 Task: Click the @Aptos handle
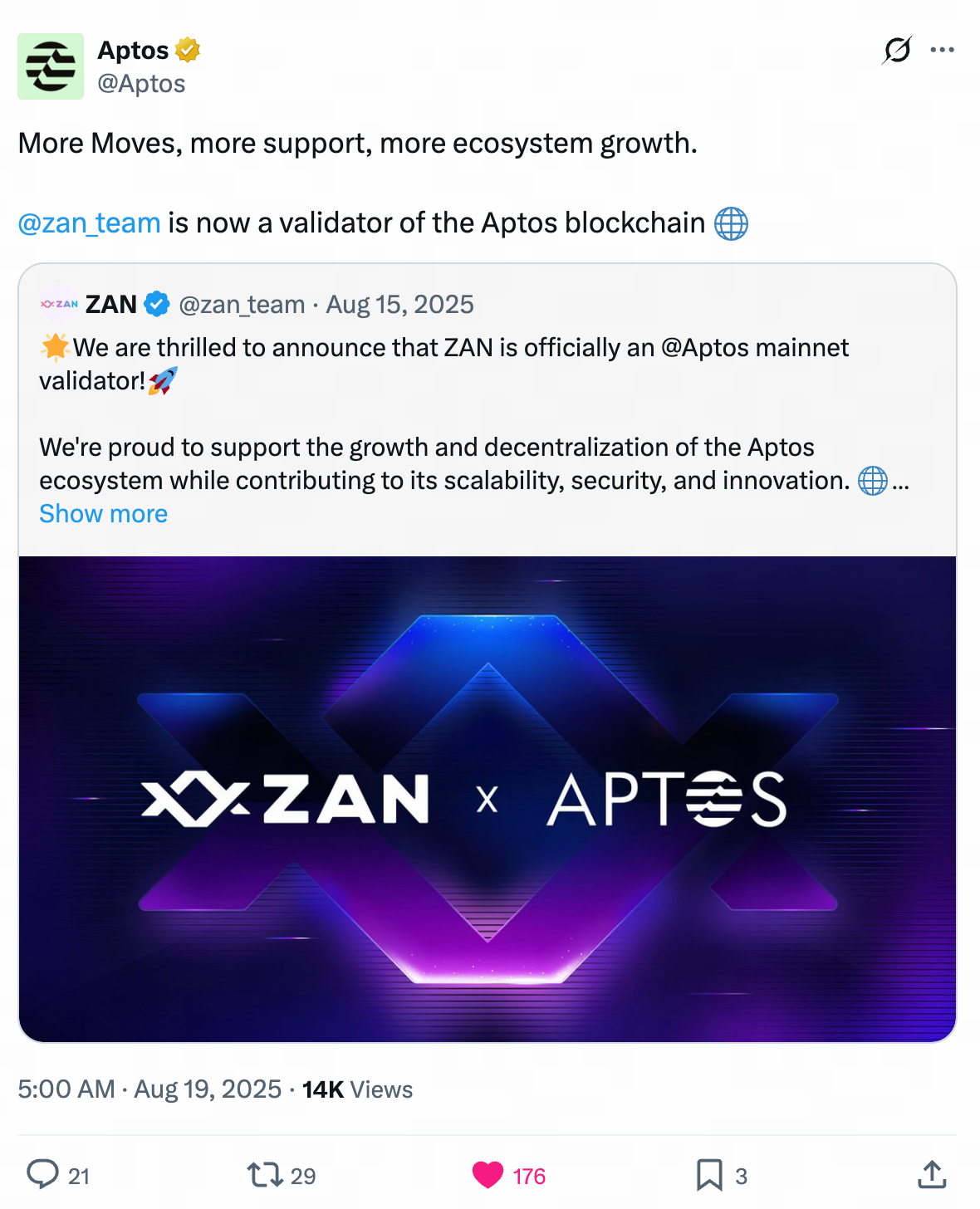click(141, 84)
